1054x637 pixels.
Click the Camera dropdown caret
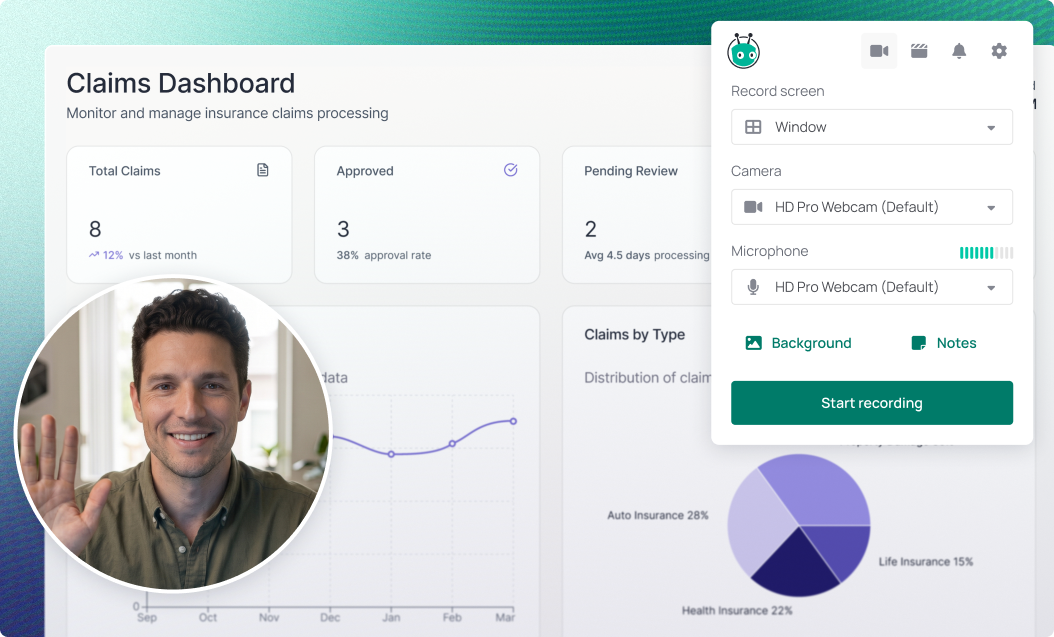coord(991,208)
